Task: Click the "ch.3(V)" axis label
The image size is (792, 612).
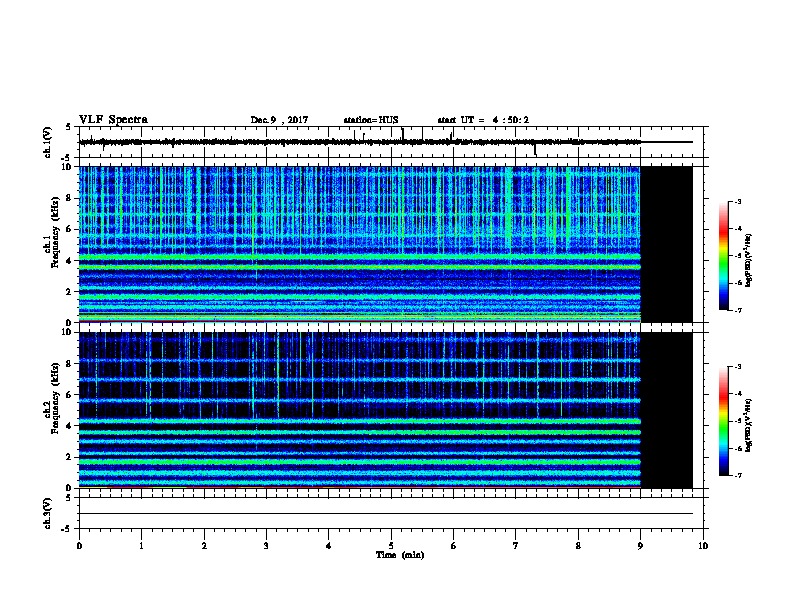Action: pyautogui.click(x=47, y=513)
